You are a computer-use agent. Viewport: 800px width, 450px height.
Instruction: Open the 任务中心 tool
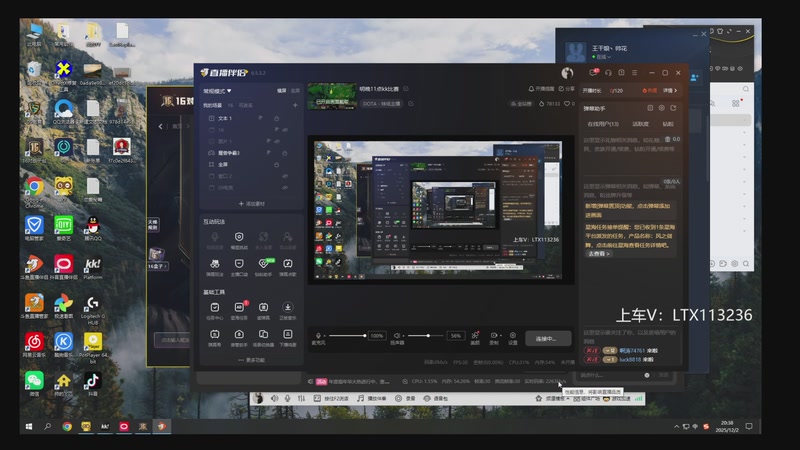click(215, 310)
